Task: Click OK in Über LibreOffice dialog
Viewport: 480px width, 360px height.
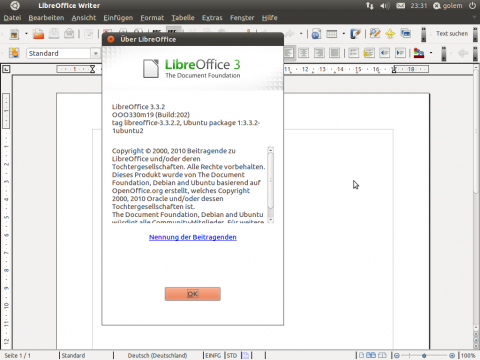Action: 193,294
